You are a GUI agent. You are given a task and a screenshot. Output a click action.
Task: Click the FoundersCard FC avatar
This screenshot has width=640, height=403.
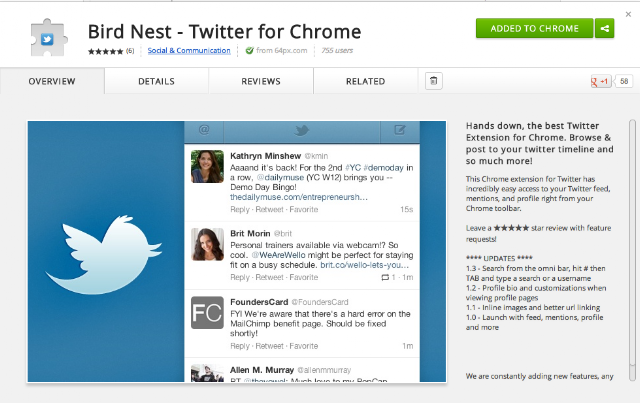coord(207,312)
